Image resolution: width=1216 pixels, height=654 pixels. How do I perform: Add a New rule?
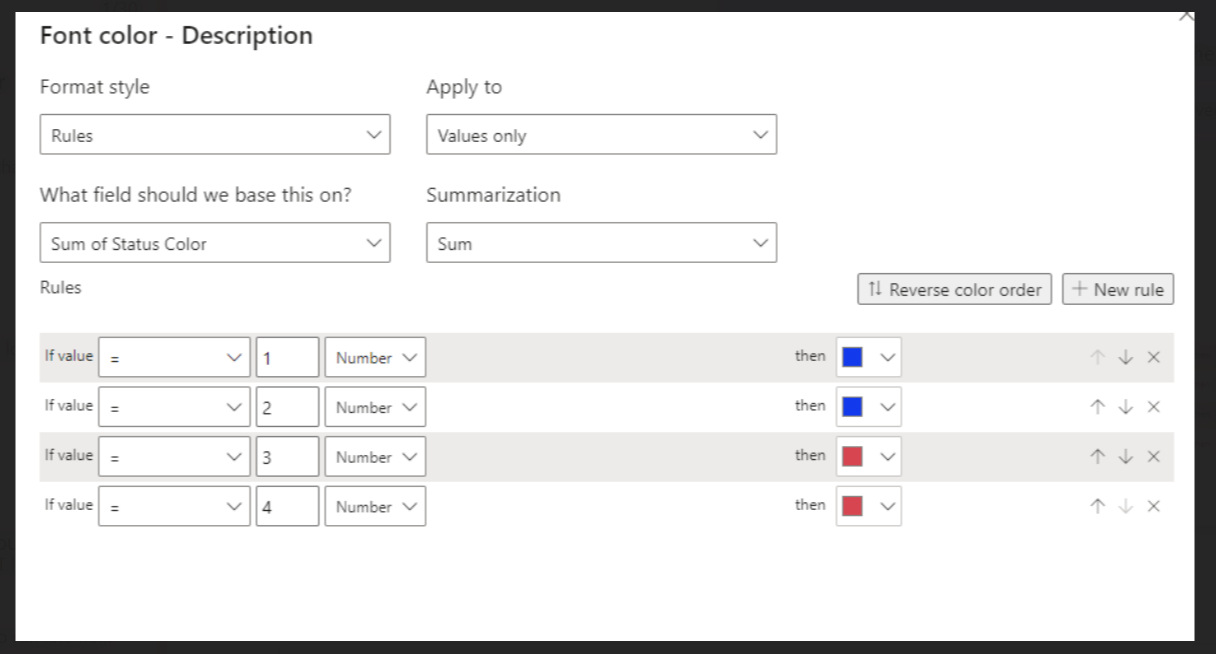1118,289
